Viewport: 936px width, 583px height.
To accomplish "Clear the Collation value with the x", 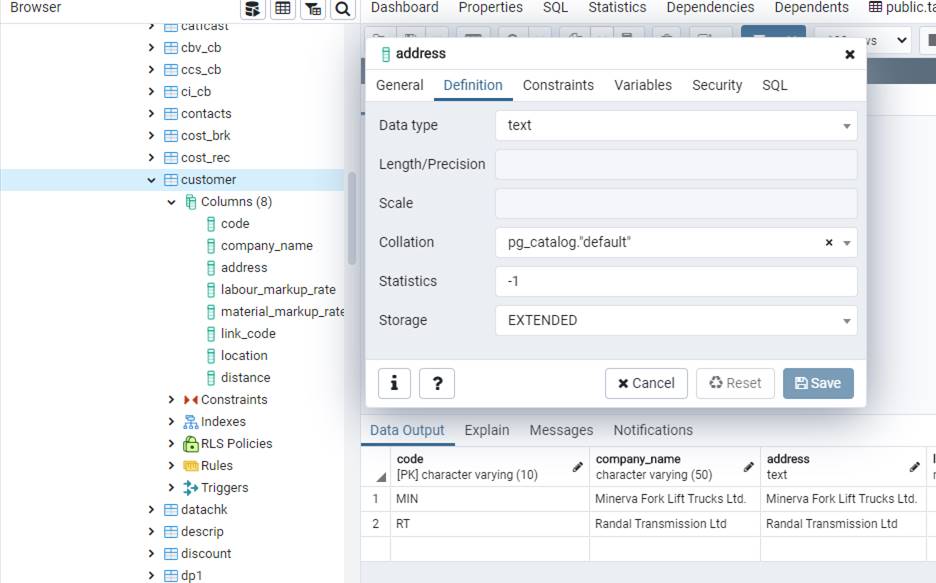I will tap(829, 243).
